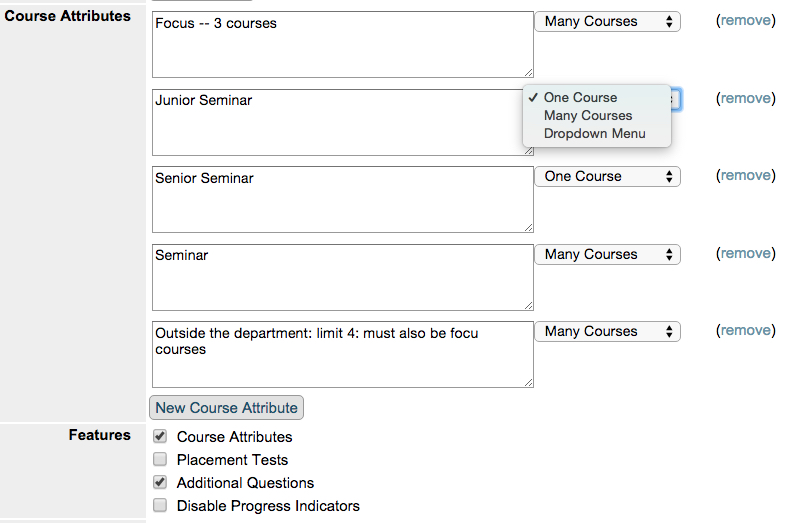Toggle the Course Attributes feature checkbox
The height and width of the screenshot is (523, 791).
[x=160, y=436]
